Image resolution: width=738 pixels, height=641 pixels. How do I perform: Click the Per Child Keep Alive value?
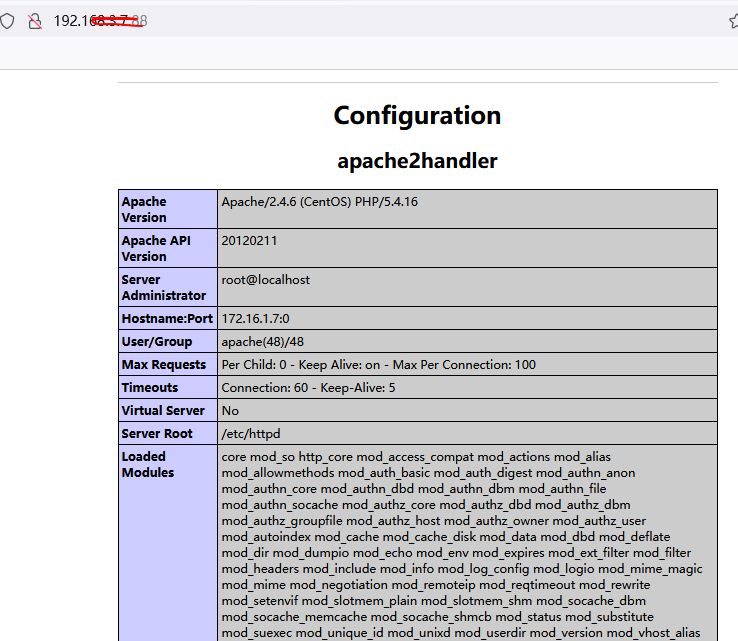379,365
